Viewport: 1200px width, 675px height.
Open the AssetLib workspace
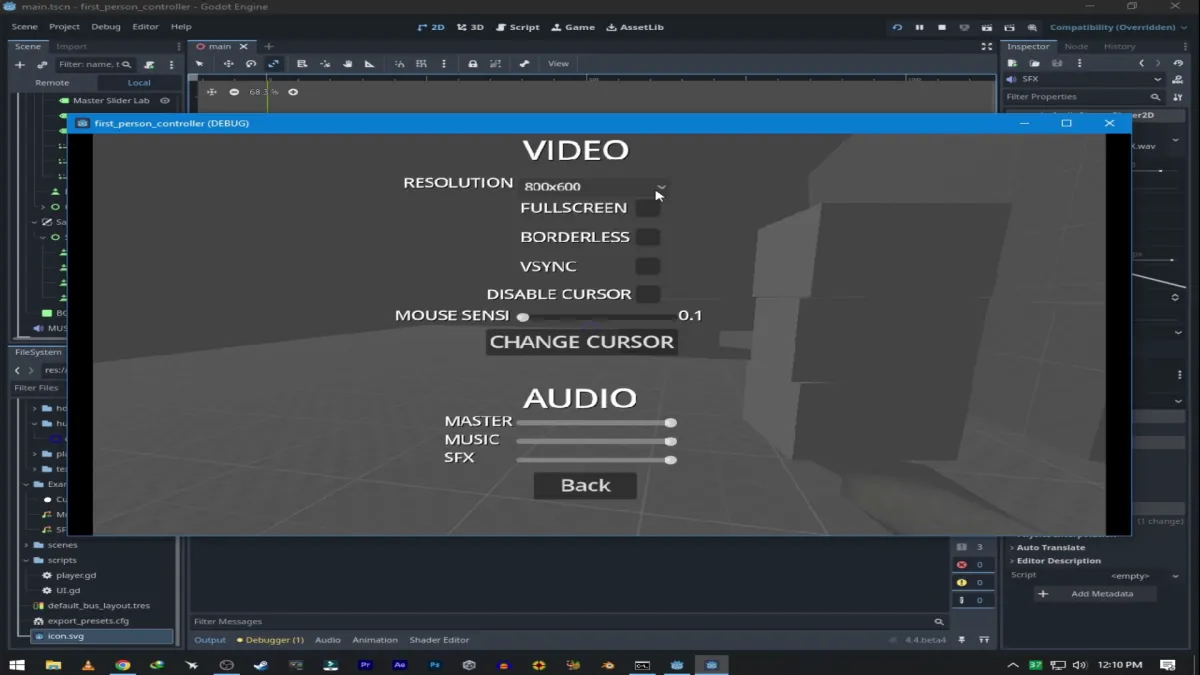point(635,27)
